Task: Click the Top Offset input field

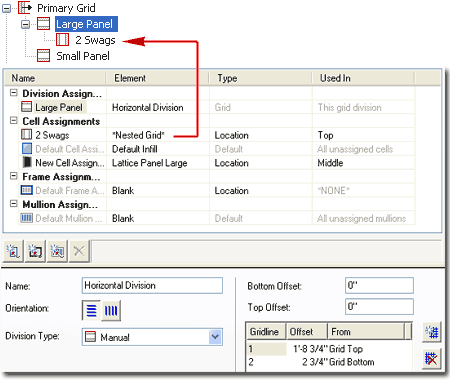Action: click(x=379, y=307)
